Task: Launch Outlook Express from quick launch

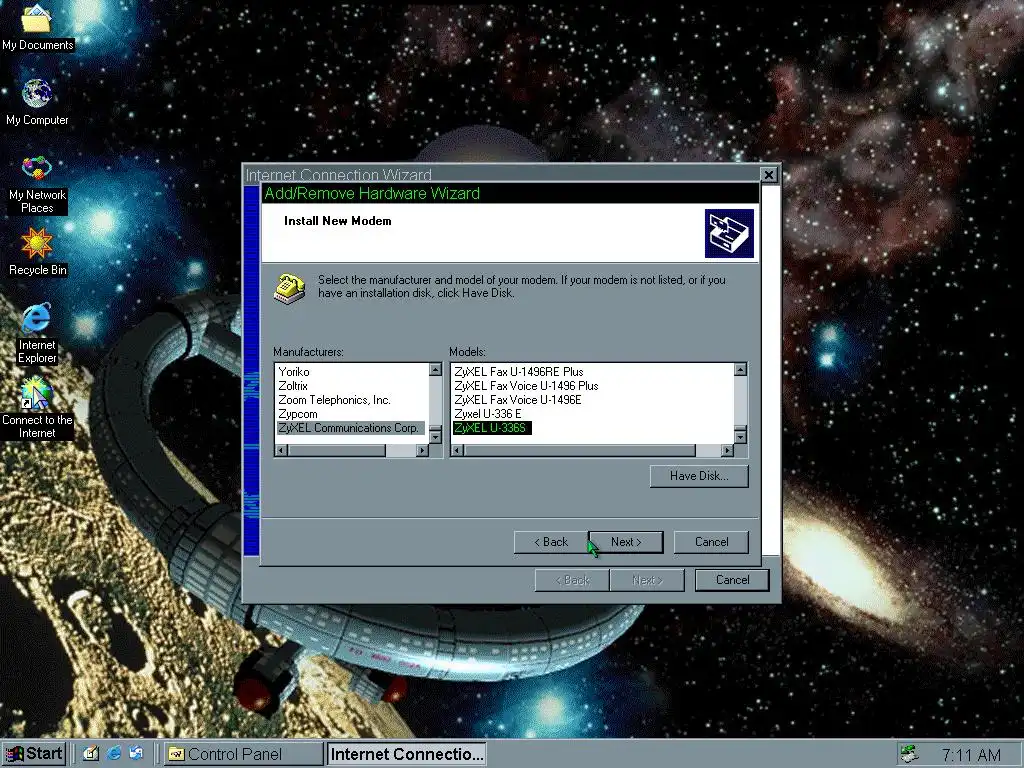Action: click(136, 754)
